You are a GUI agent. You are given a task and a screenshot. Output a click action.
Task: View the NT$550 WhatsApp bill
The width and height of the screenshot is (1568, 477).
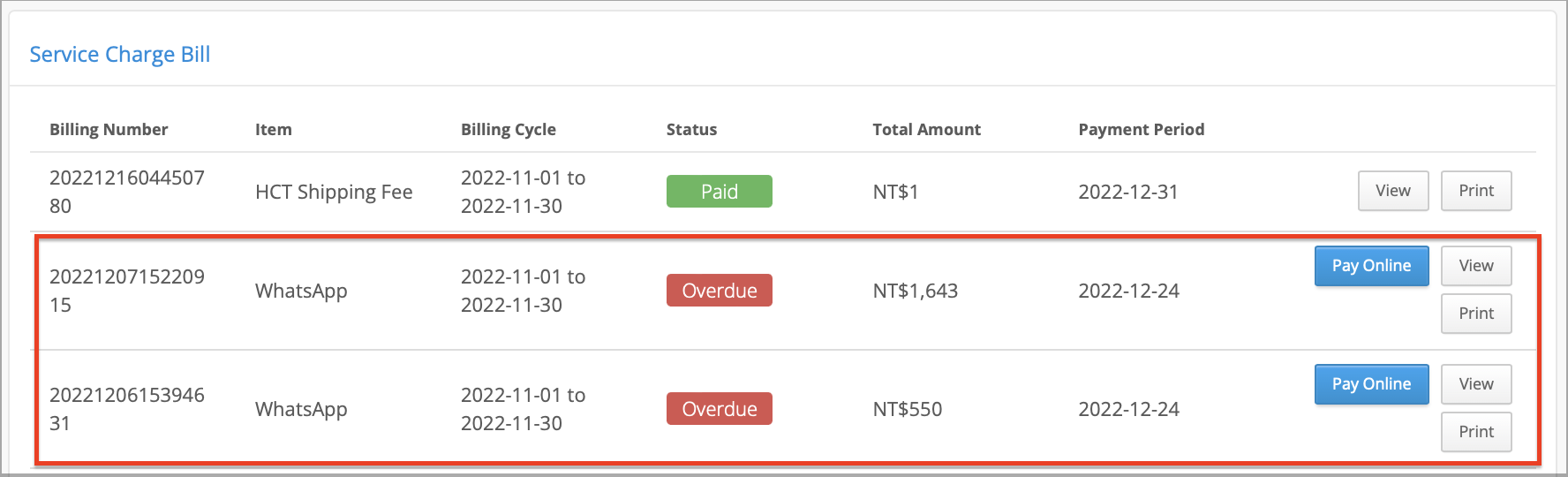[1476, 384]
